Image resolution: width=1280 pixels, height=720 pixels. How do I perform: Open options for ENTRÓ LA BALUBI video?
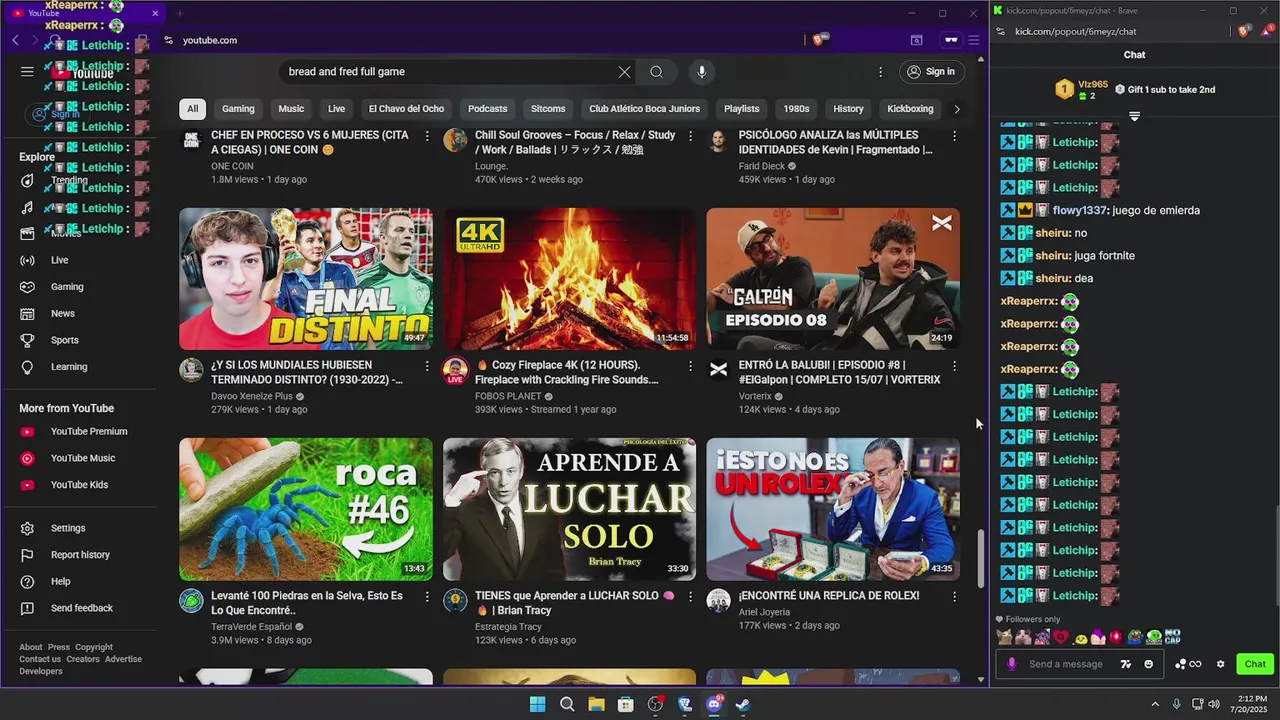(954, 366)
